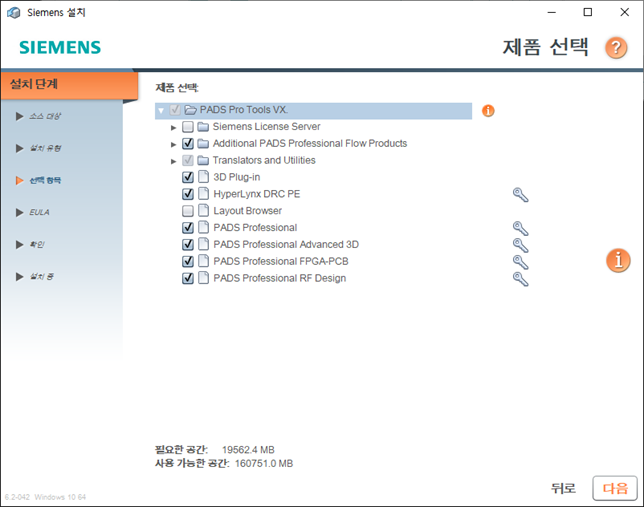Viewport: 644px width, 507px height.
Task: Uncheck the PADS Professional RF Design checkbox
Action: [188, 278]
